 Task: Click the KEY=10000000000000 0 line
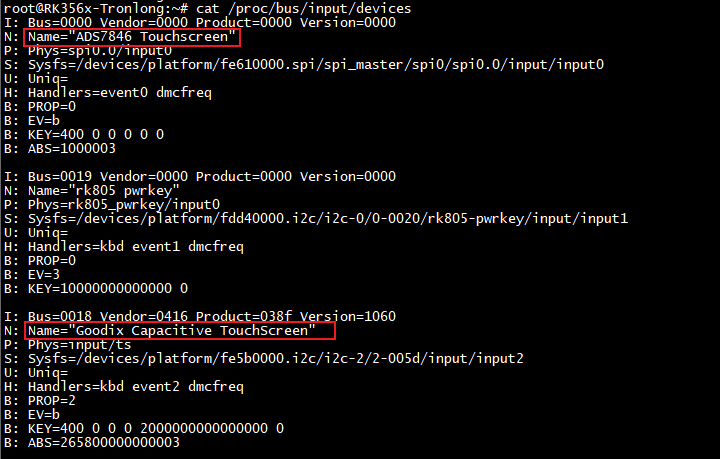point(95,288)
